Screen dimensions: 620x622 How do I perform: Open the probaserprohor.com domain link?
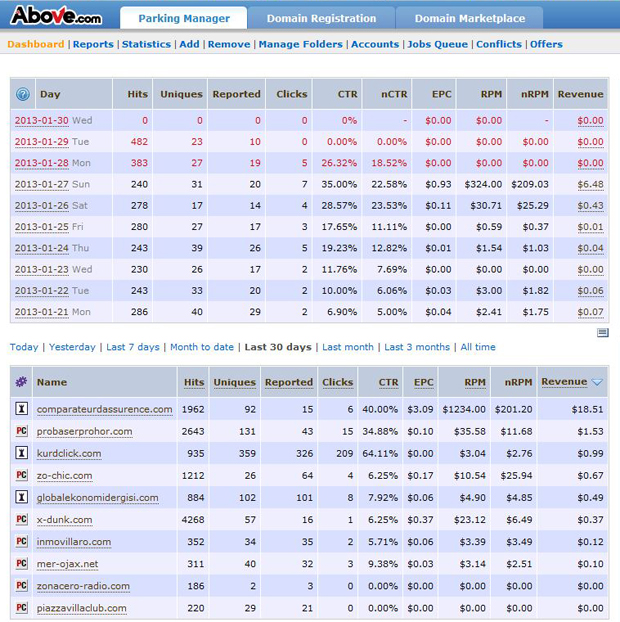click(84, 431)
